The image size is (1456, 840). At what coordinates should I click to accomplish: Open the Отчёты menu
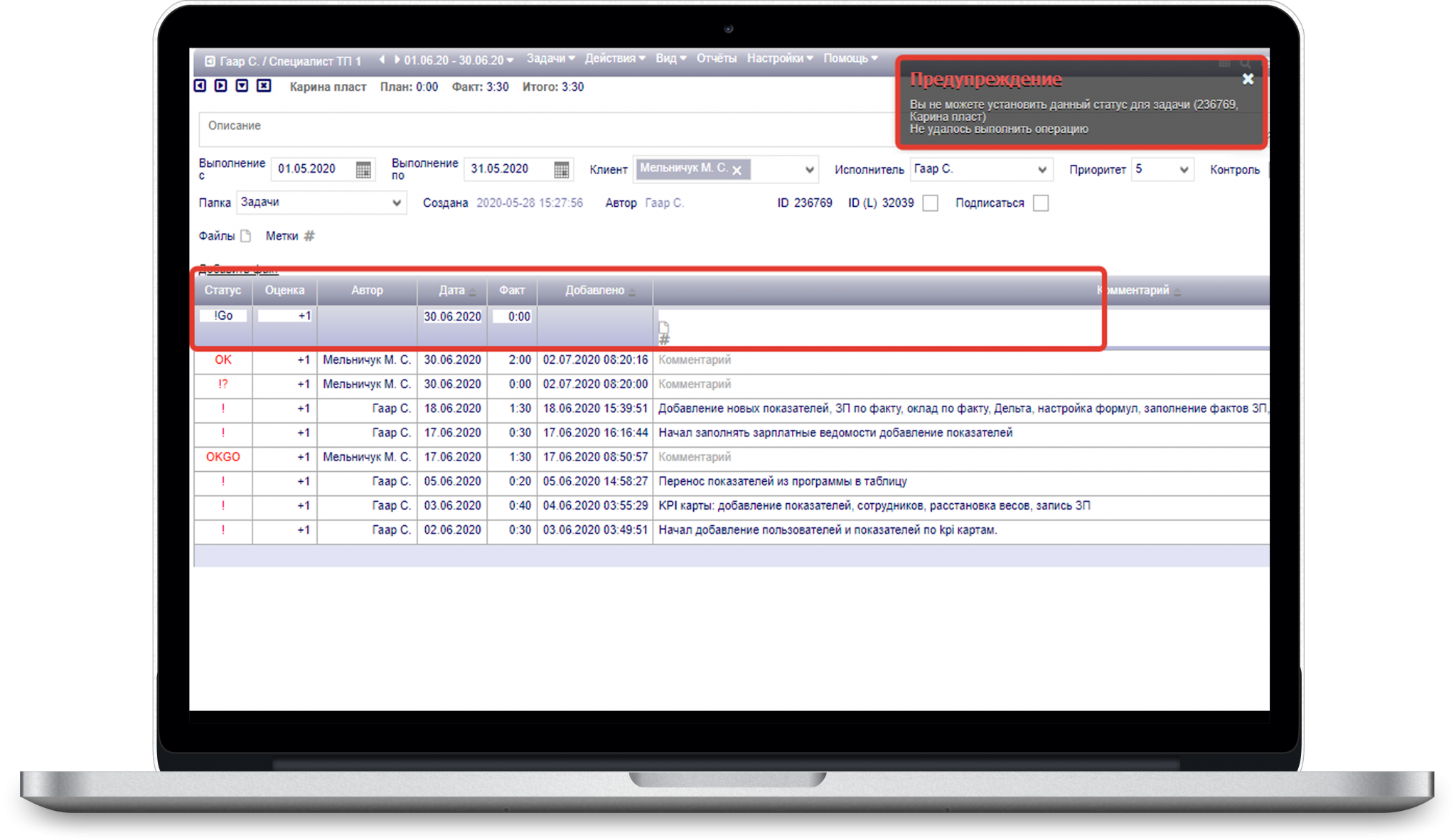pos(716,58)
